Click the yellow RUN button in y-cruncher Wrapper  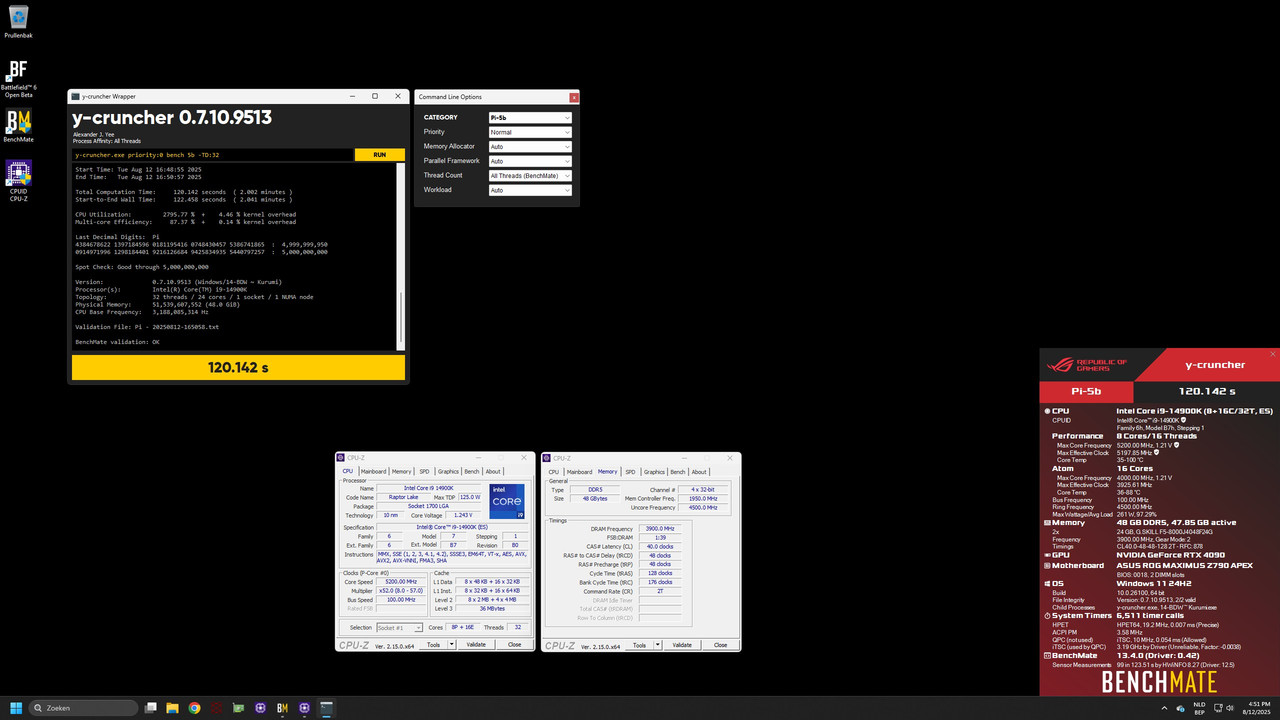[380, 155]
